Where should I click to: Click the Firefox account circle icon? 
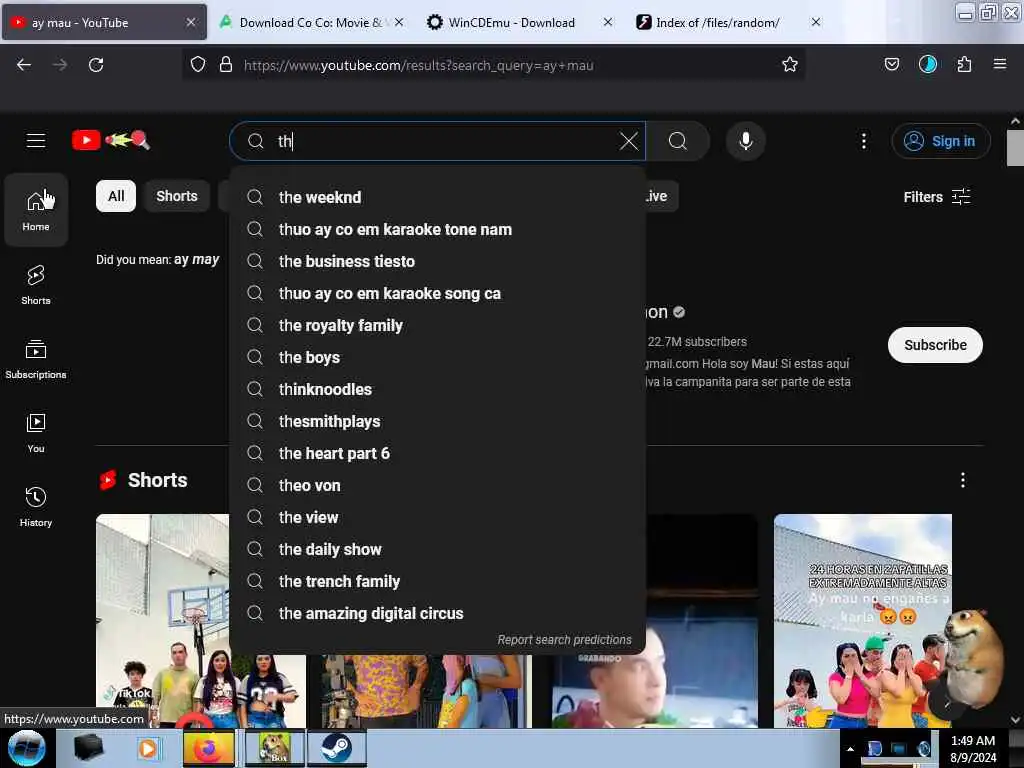(x=927, y=64)
